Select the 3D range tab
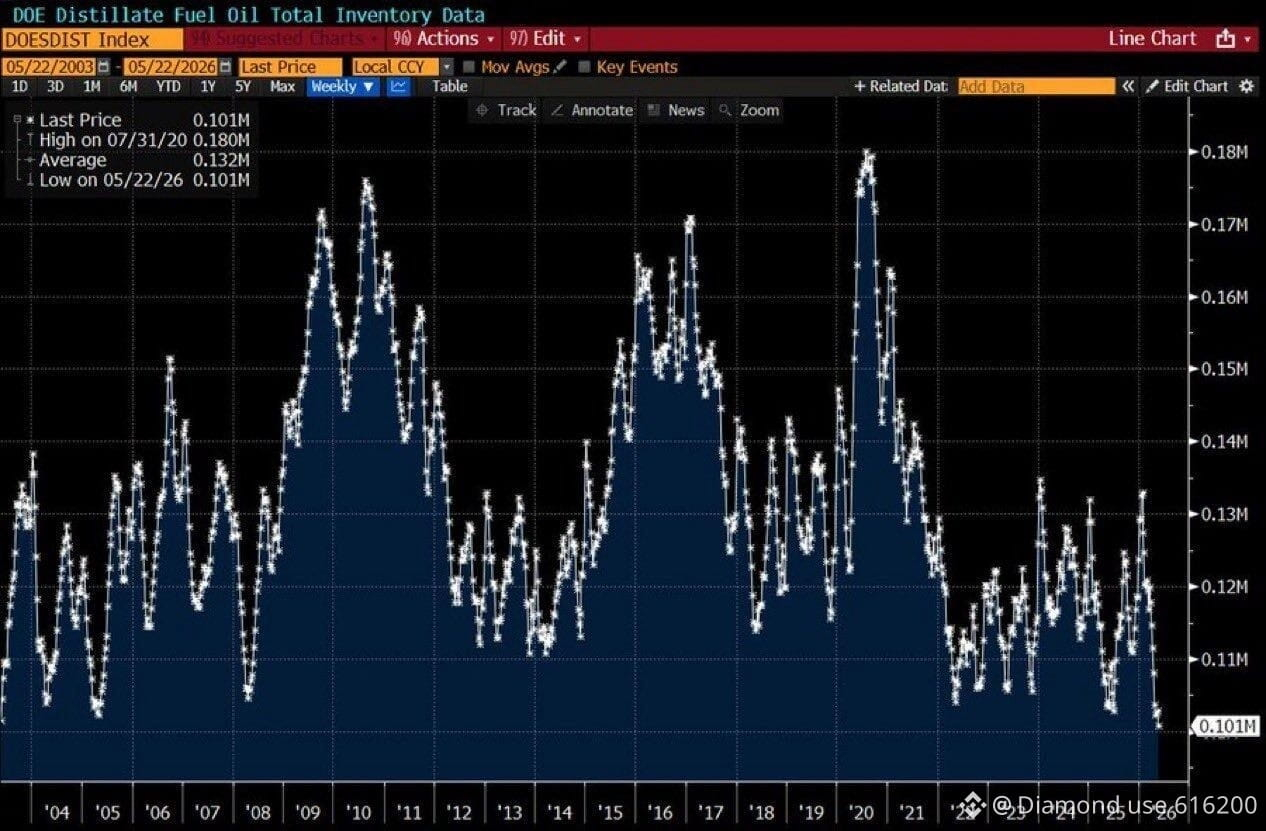This screenshot has width=1266, height=831. 55,86
